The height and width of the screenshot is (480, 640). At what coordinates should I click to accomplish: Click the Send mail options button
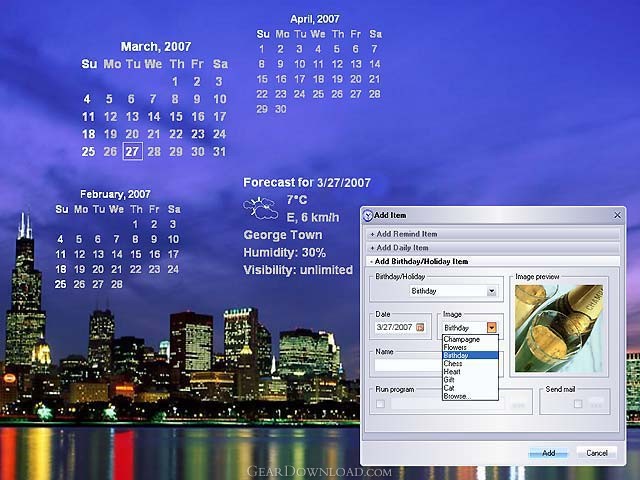tap(596, 404)
